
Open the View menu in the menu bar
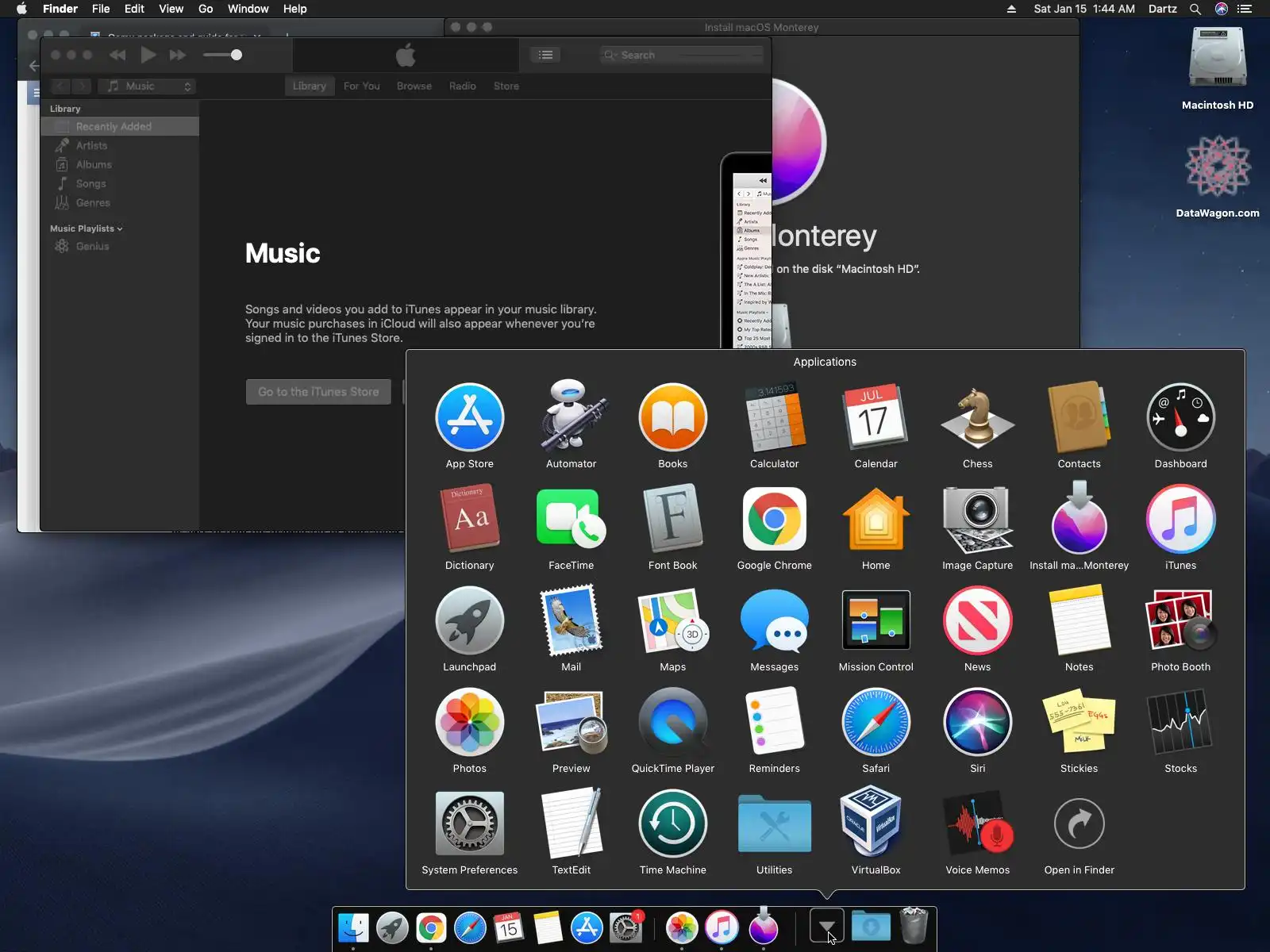point(171,9)
